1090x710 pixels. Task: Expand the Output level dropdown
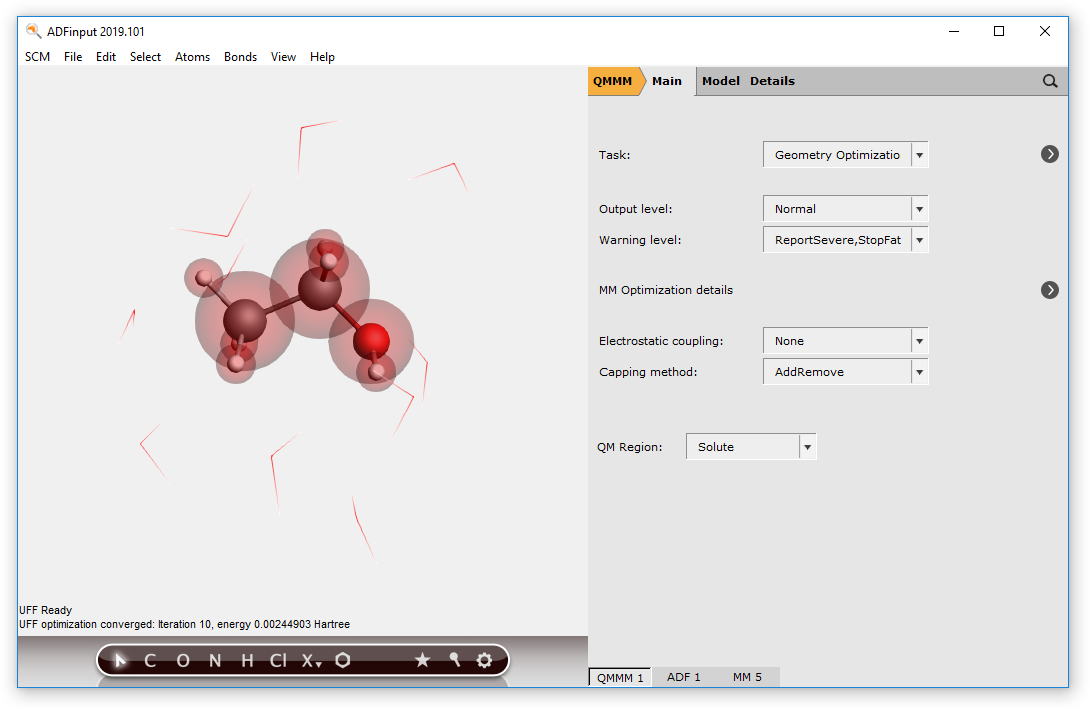(845, 209)
